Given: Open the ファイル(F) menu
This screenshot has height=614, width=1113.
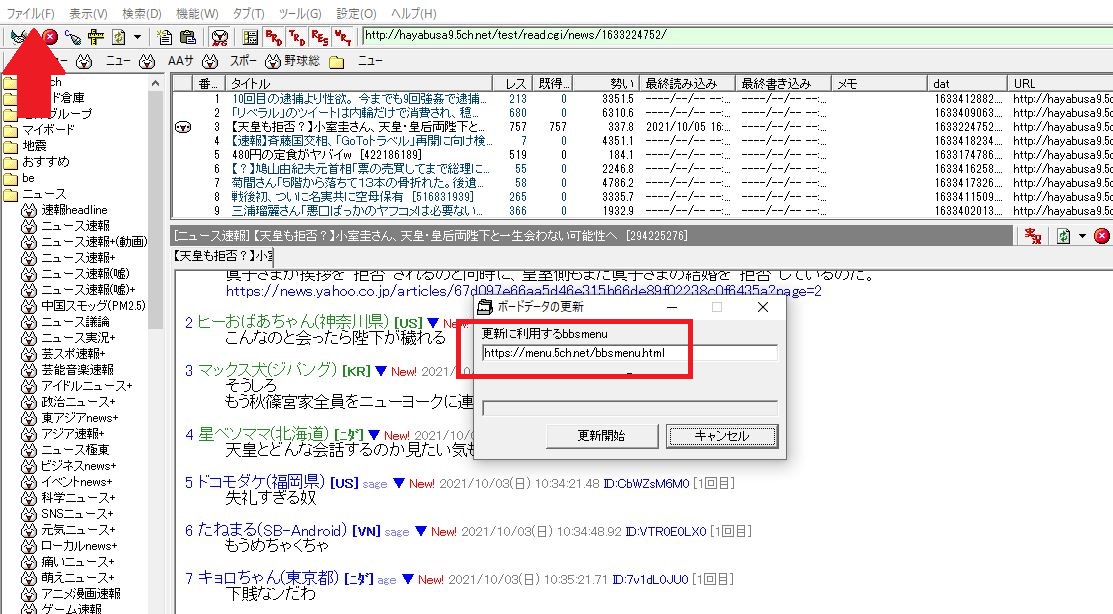Looking at the screenshot, I should [x=31, y=13].
